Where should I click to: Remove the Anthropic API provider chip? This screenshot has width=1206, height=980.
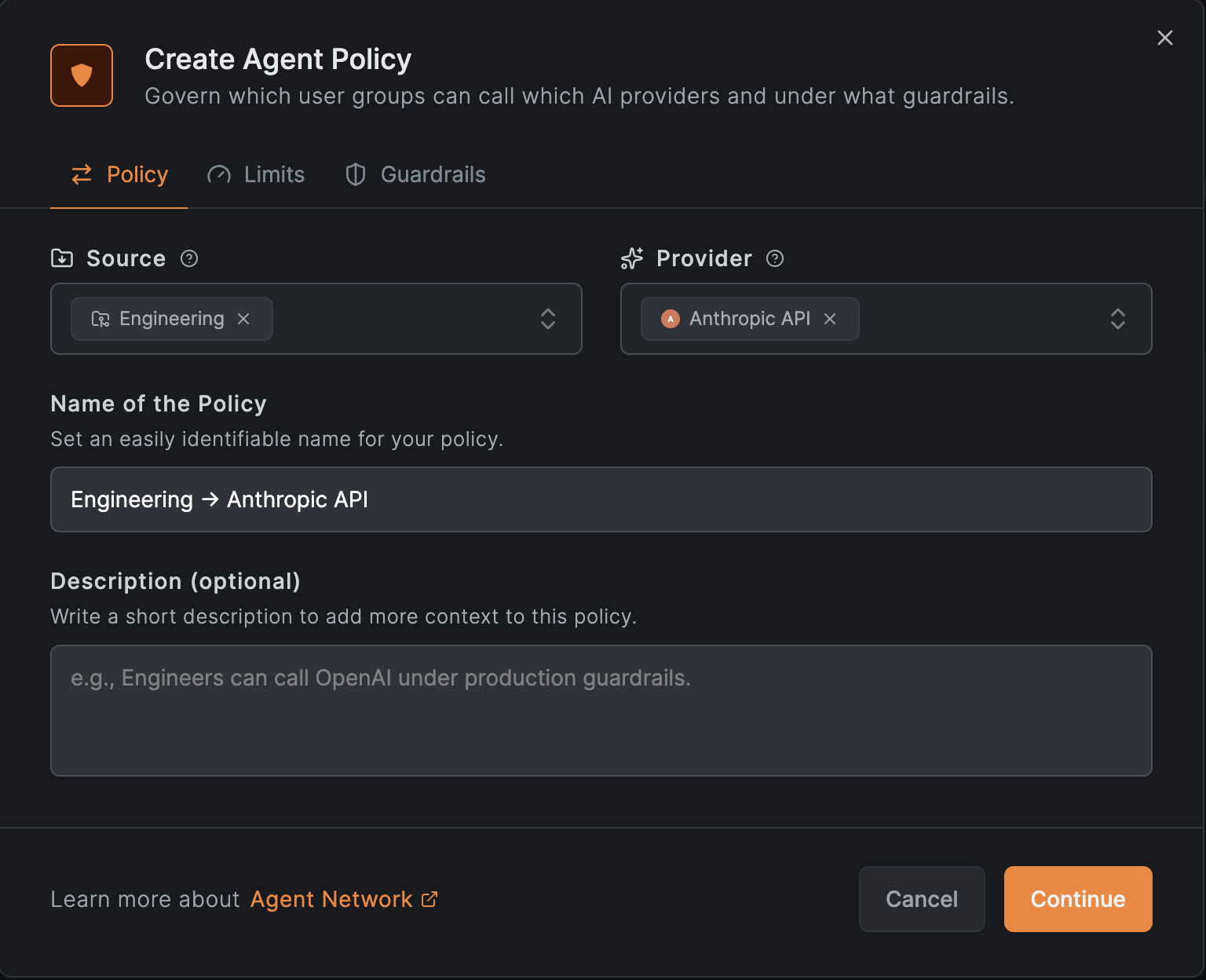830,319
